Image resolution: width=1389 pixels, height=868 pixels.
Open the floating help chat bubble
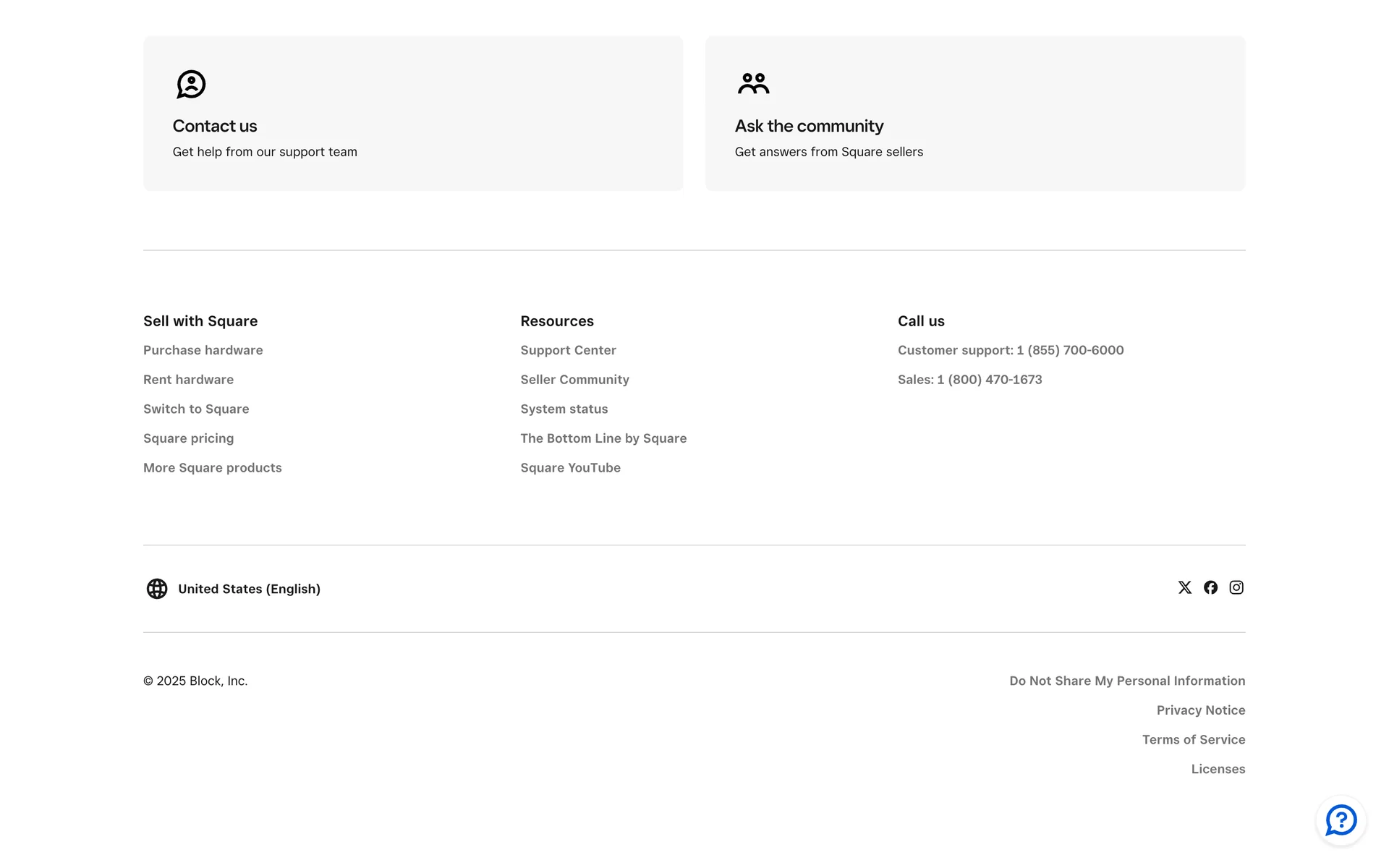pos(1341,820)
